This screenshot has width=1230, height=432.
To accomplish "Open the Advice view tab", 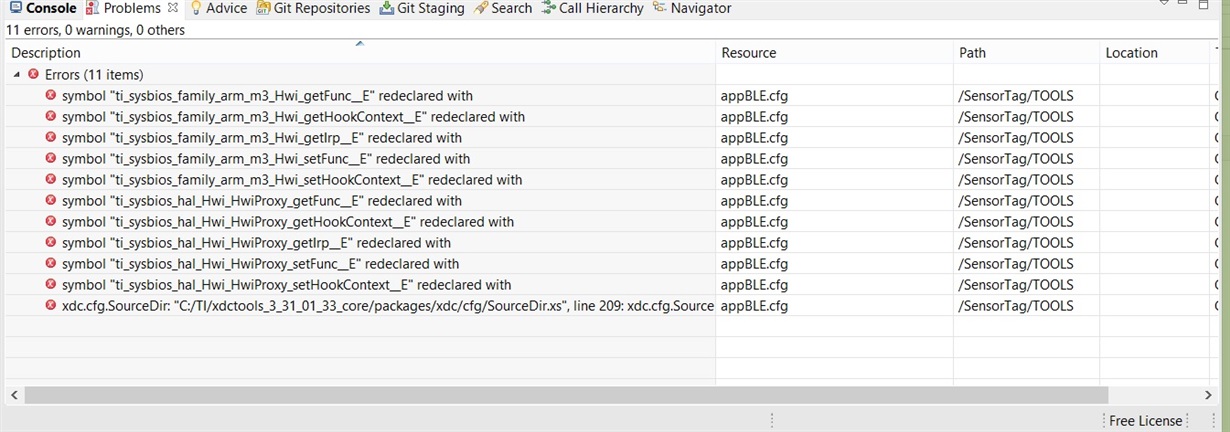I will (x=218, y=8).
